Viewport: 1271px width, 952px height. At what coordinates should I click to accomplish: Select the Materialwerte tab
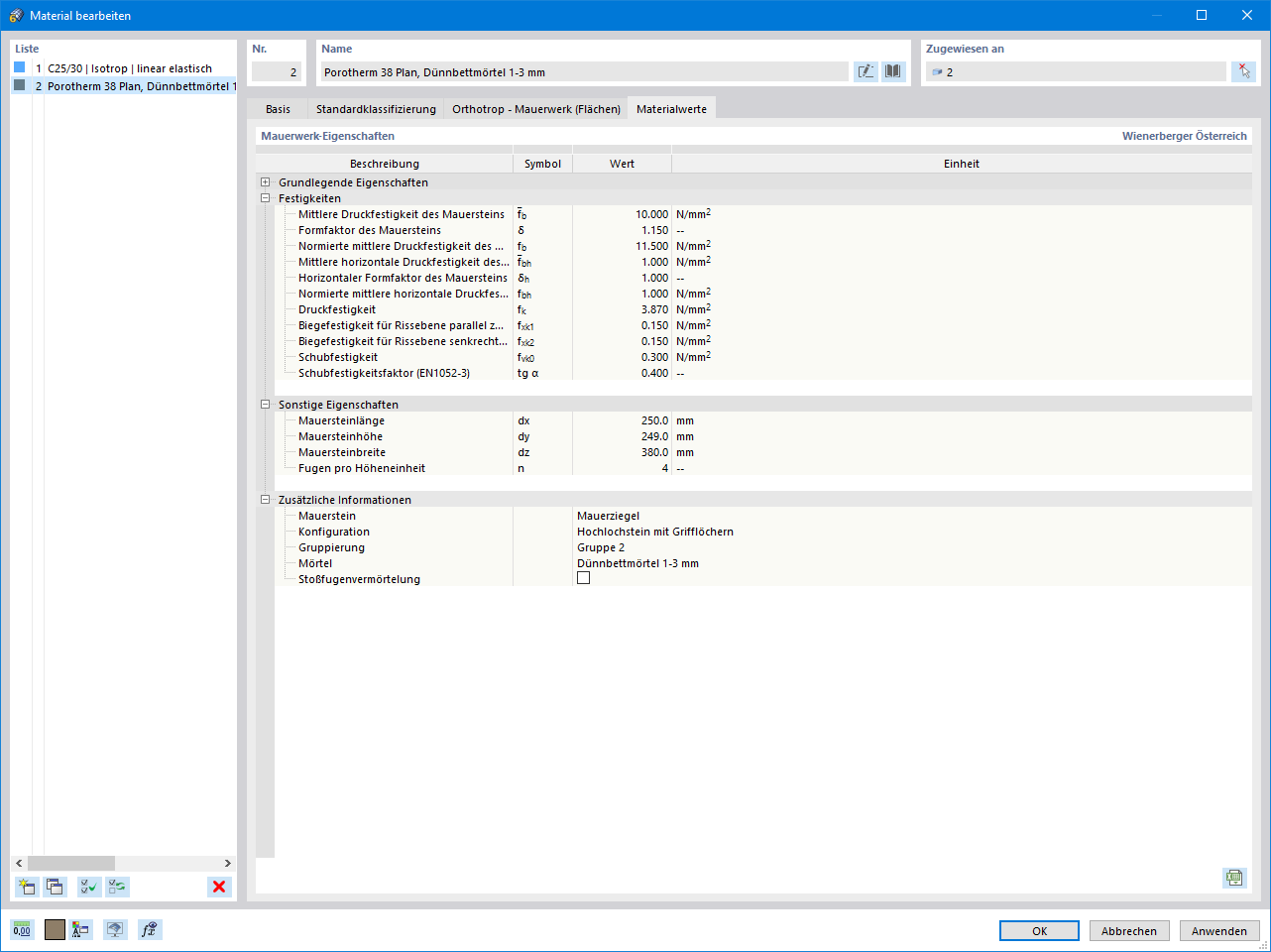click(x=671, y=109)
